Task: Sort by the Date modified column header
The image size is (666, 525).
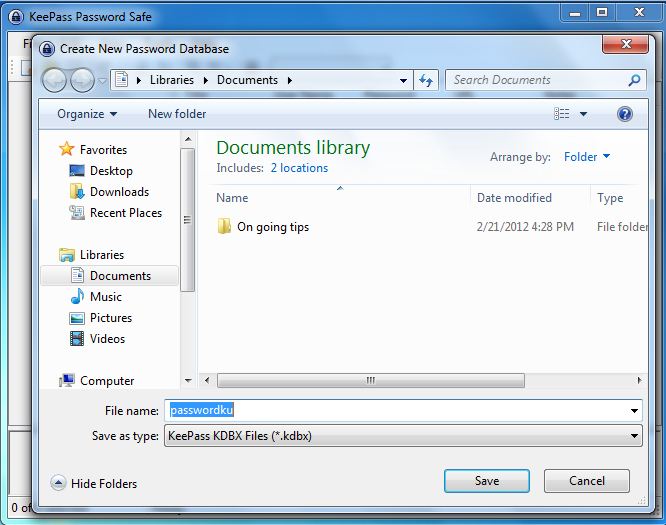Action: click(531, 198)
